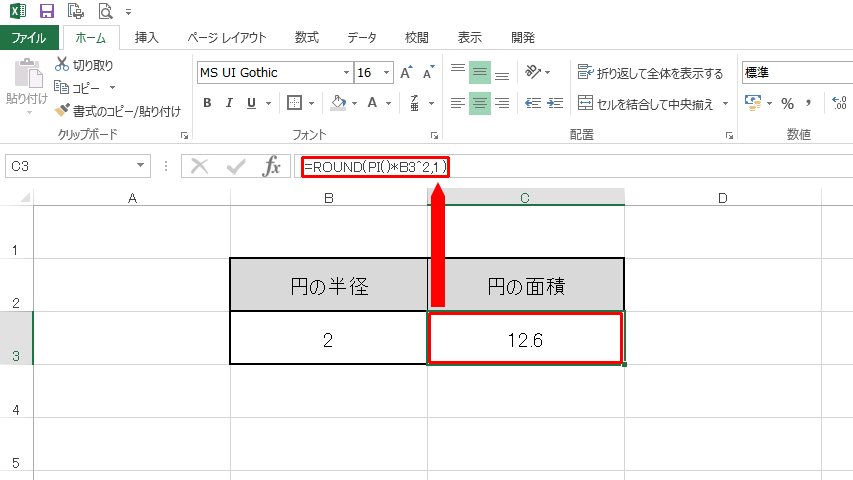Expand the Borders dropdown arrow
The width and height of the screenshot is (853, 480).
[312, 103]
